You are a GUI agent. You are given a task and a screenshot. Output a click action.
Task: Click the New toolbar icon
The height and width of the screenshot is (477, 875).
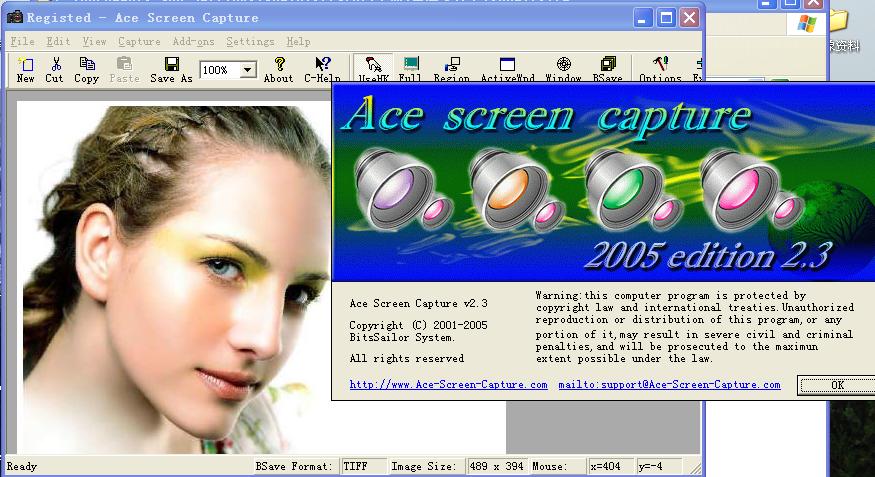click(26, 70)
